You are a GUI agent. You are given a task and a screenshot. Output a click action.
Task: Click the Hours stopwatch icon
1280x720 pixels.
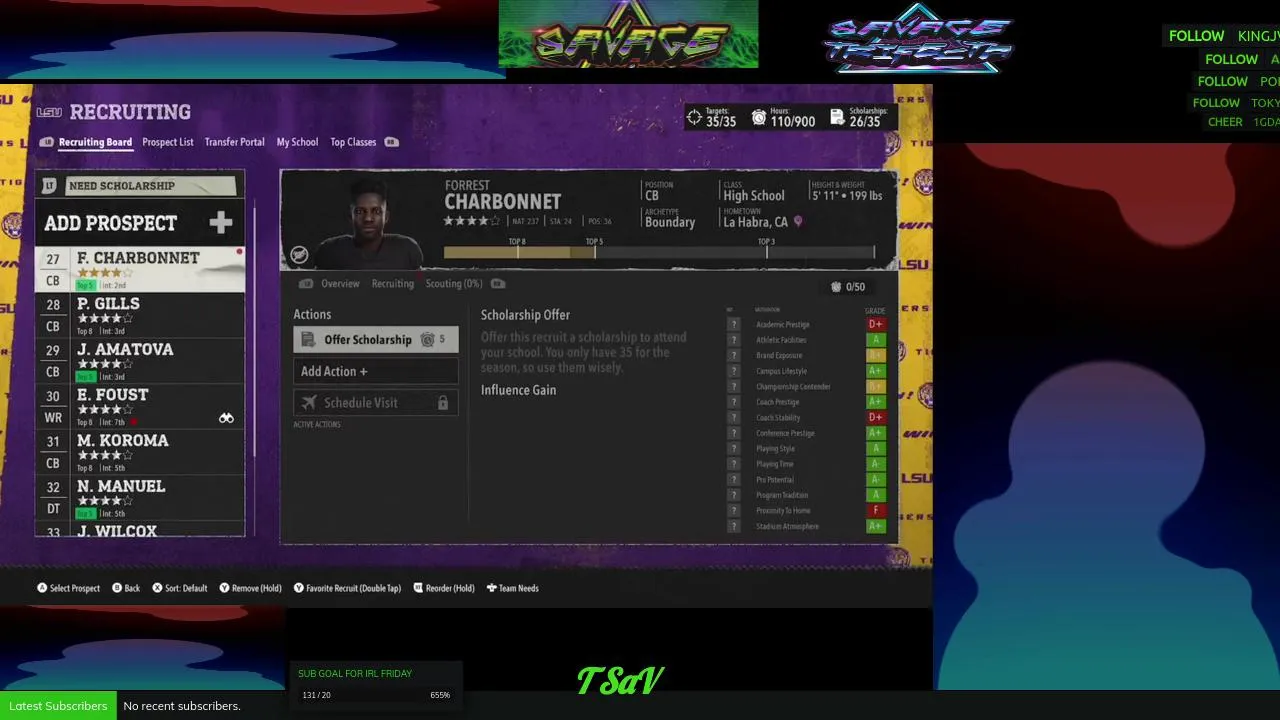[759, 118]
